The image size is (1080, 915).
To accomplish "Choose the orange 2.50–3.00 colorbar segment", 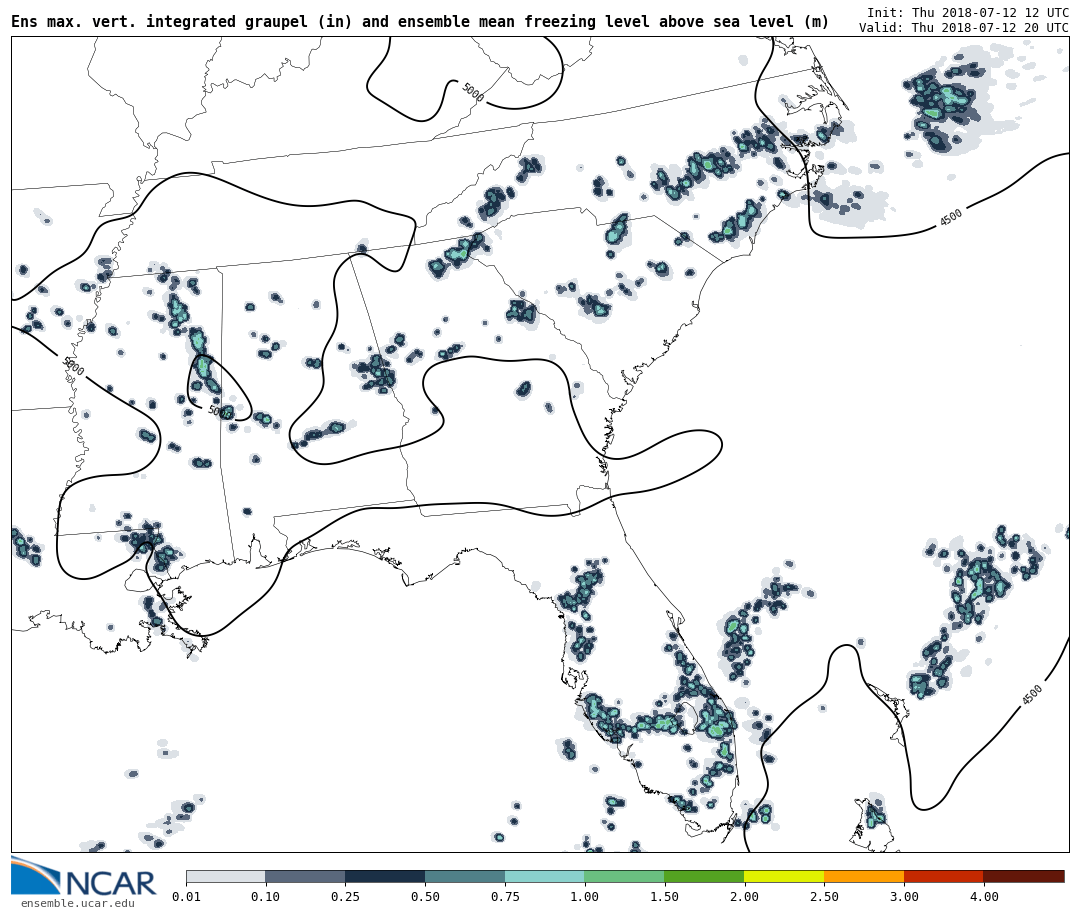I will 864,876.
